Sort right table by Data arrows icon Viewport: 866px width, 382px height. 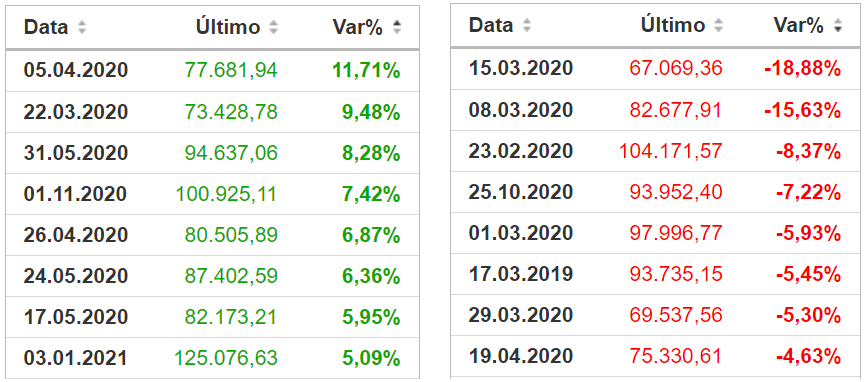click(x=527, y=25)
